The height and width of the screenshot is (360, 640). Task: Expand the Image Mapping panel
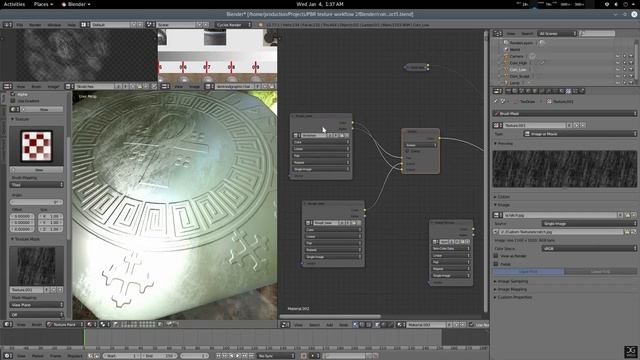point(510,289)
